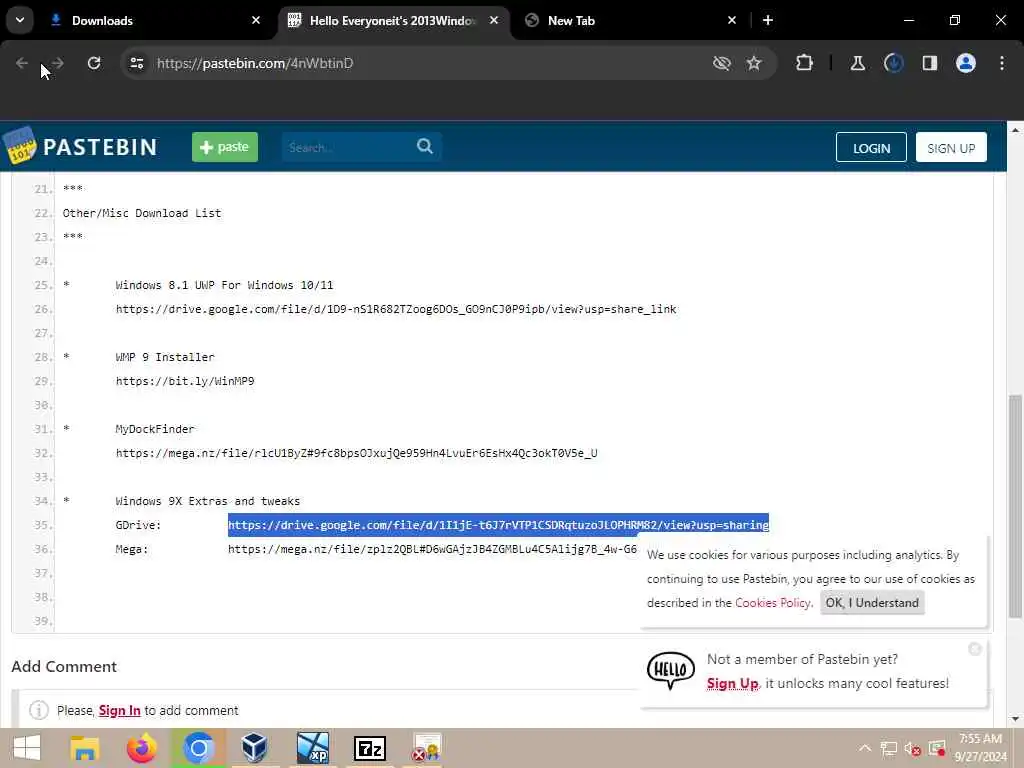Close the Hello Everyone Pastebin tab
Image resolution: width=1024 pixels, height=768 pixels.
click(494, 20)
